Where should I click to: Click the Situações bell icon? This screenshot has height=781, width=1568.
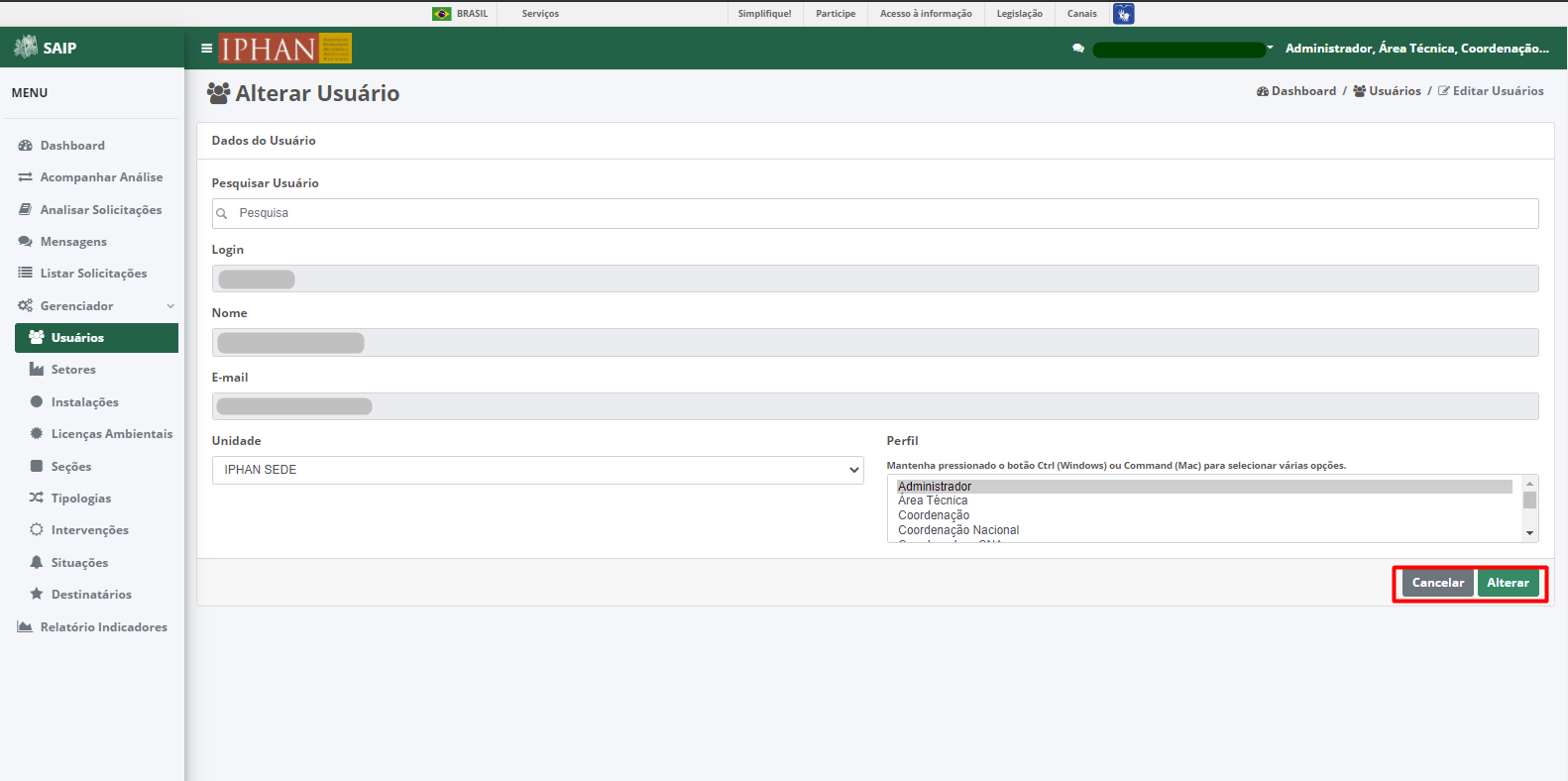point(37,563)
